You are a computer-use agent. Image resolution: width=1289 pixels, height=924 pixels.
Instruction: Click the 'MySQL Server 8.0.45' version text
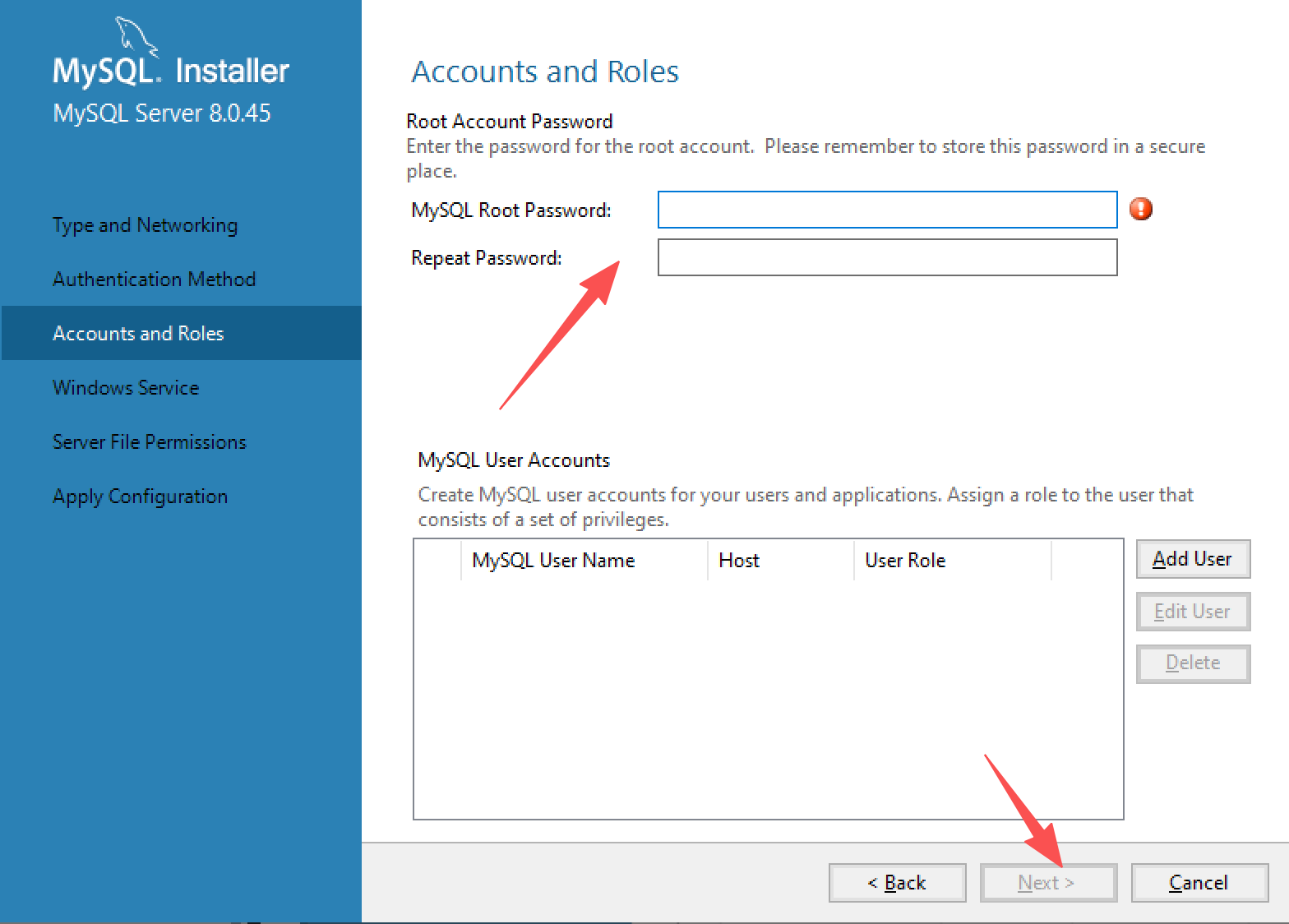point(162,113)
